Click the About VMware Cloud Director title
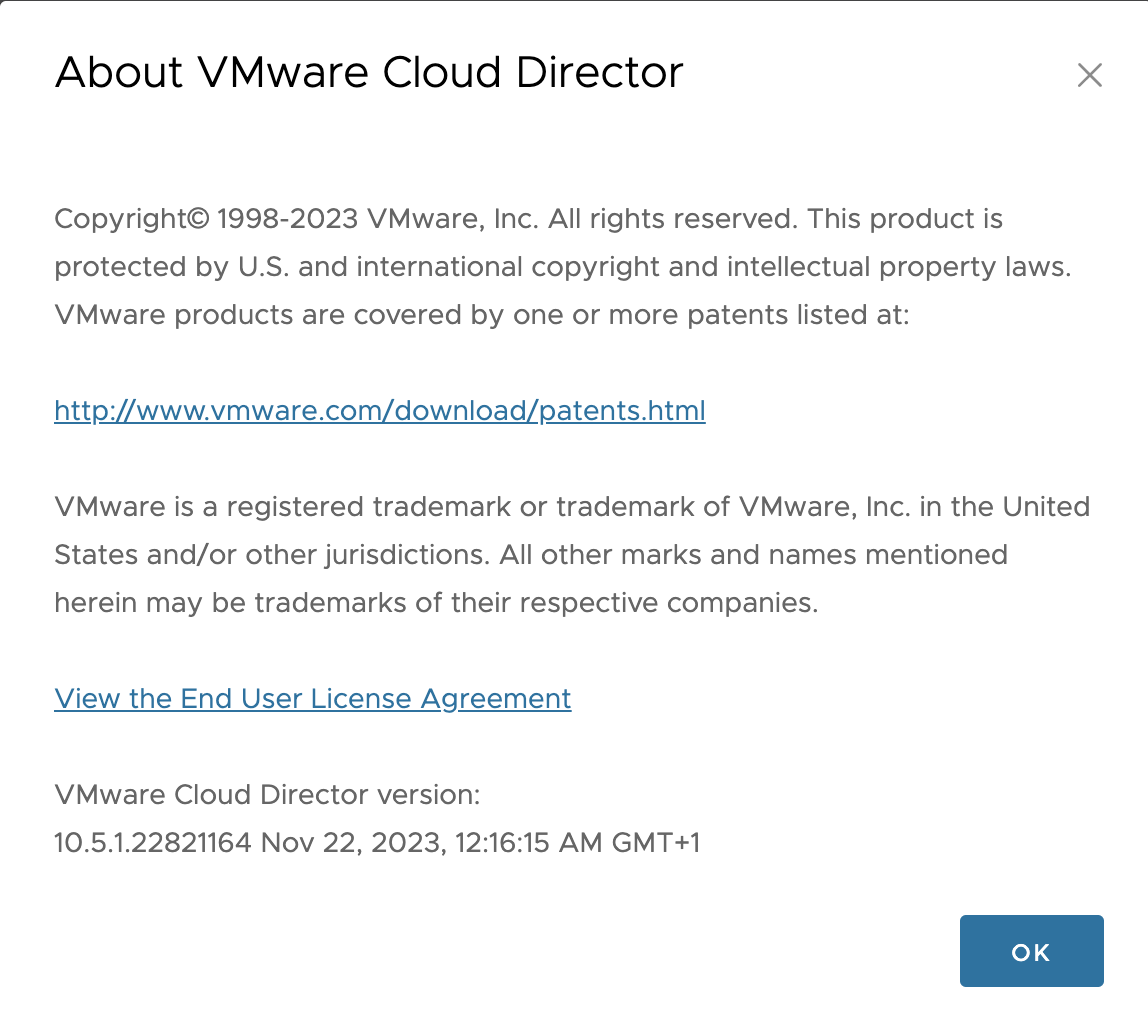Screen dimensions: 1148x1026 368,73
